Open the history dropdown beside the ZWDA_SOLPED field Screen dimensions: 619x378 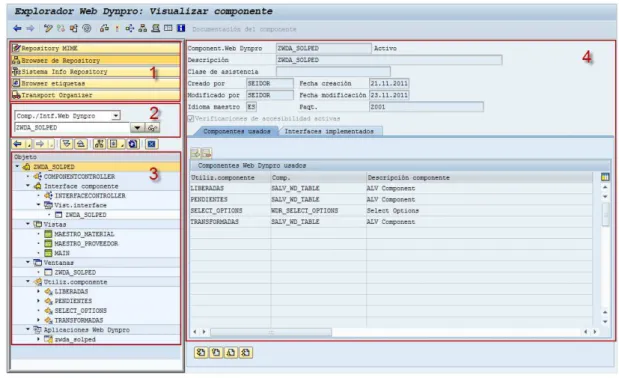pyautogui.click(x=137, y=127)
